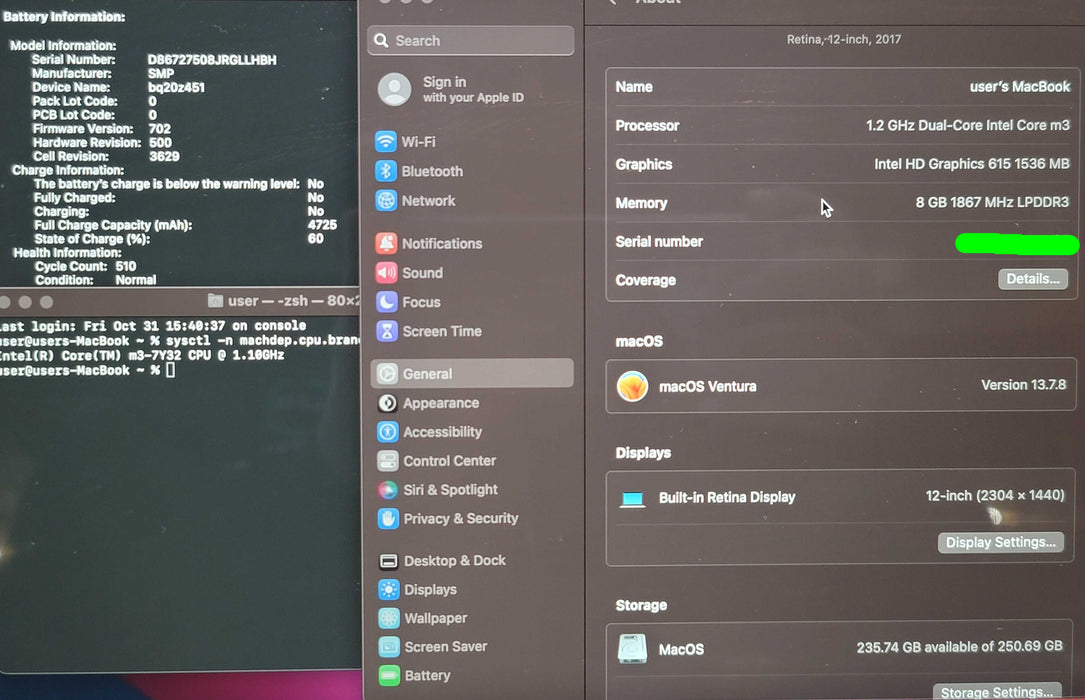Image resolution: width=1085 pixels, height=700 pixels.
Task: Open Privacy & Security hand icon
Action: (x=388, y=518)
